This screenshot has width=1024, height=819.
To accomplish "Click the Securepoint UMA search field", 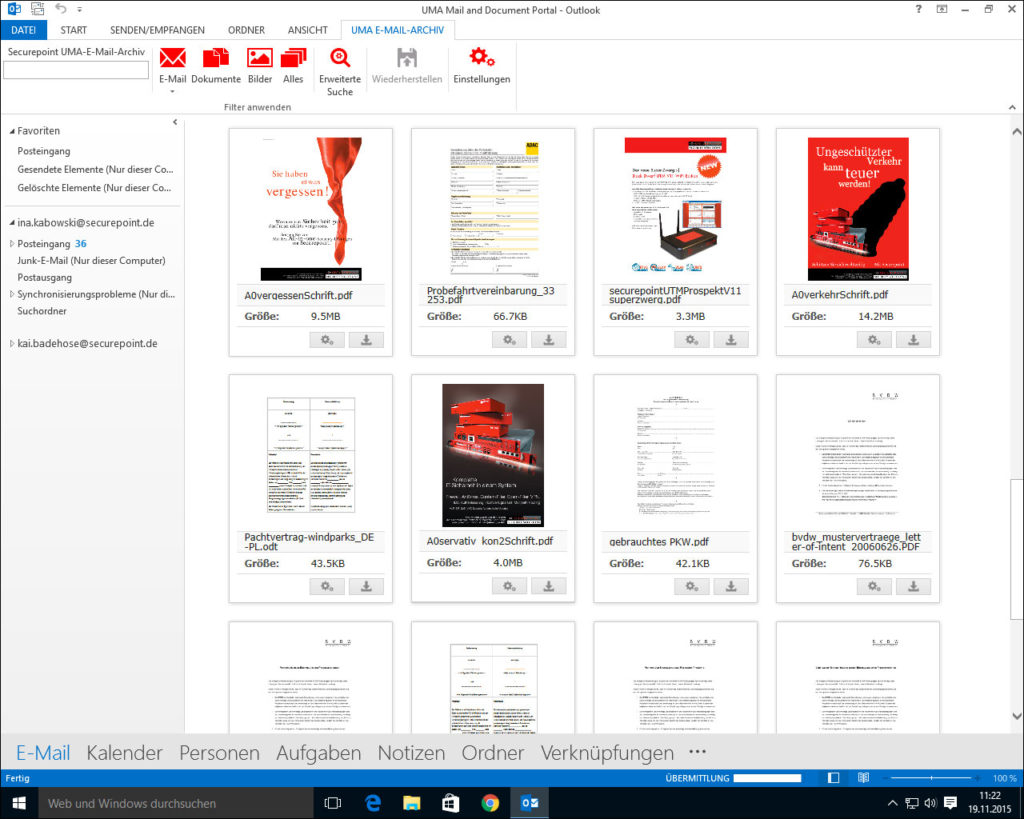I will [76, 71].
